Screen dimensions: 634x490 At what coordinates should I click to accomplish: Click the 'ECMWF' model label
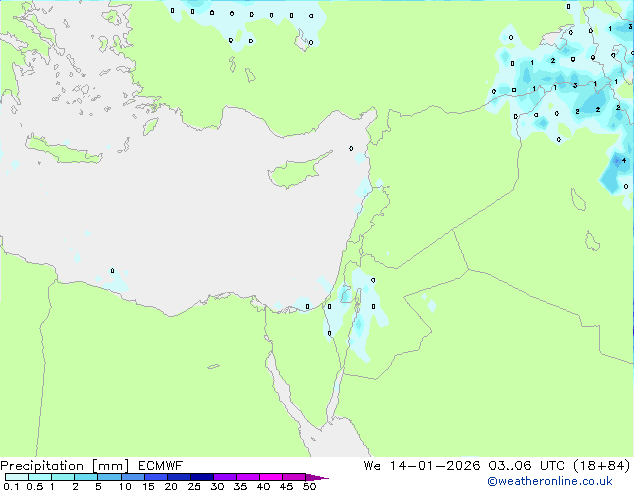160,466
